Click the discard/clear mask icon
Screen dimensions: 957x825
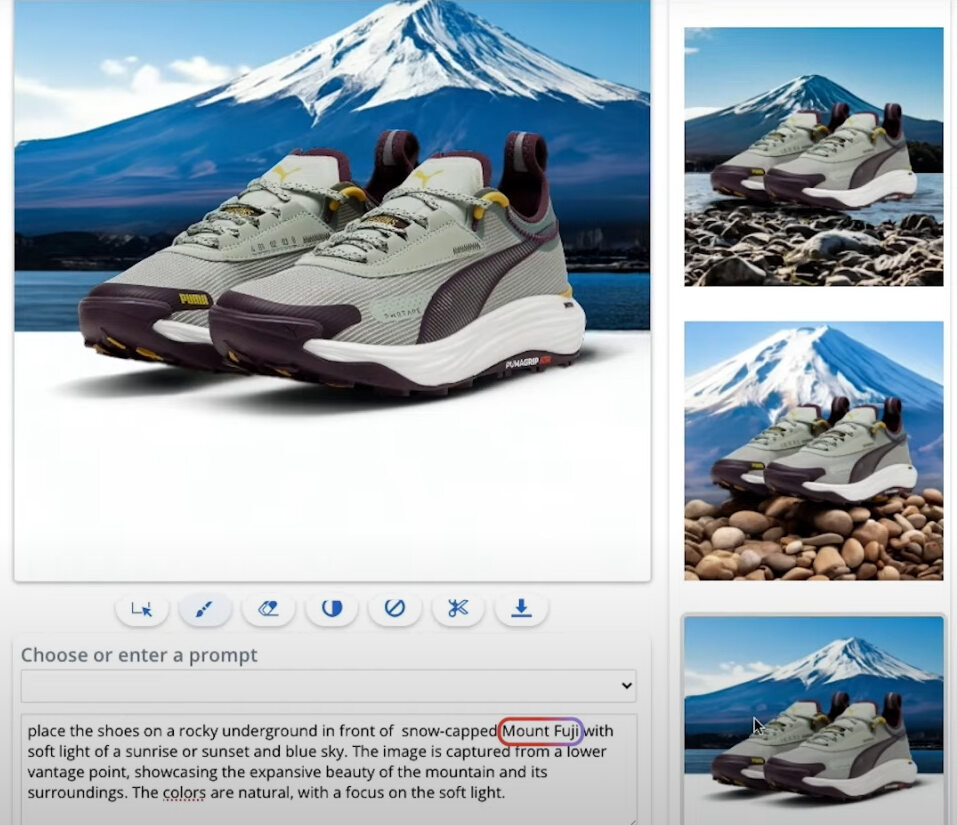click(x=394, y=608)
